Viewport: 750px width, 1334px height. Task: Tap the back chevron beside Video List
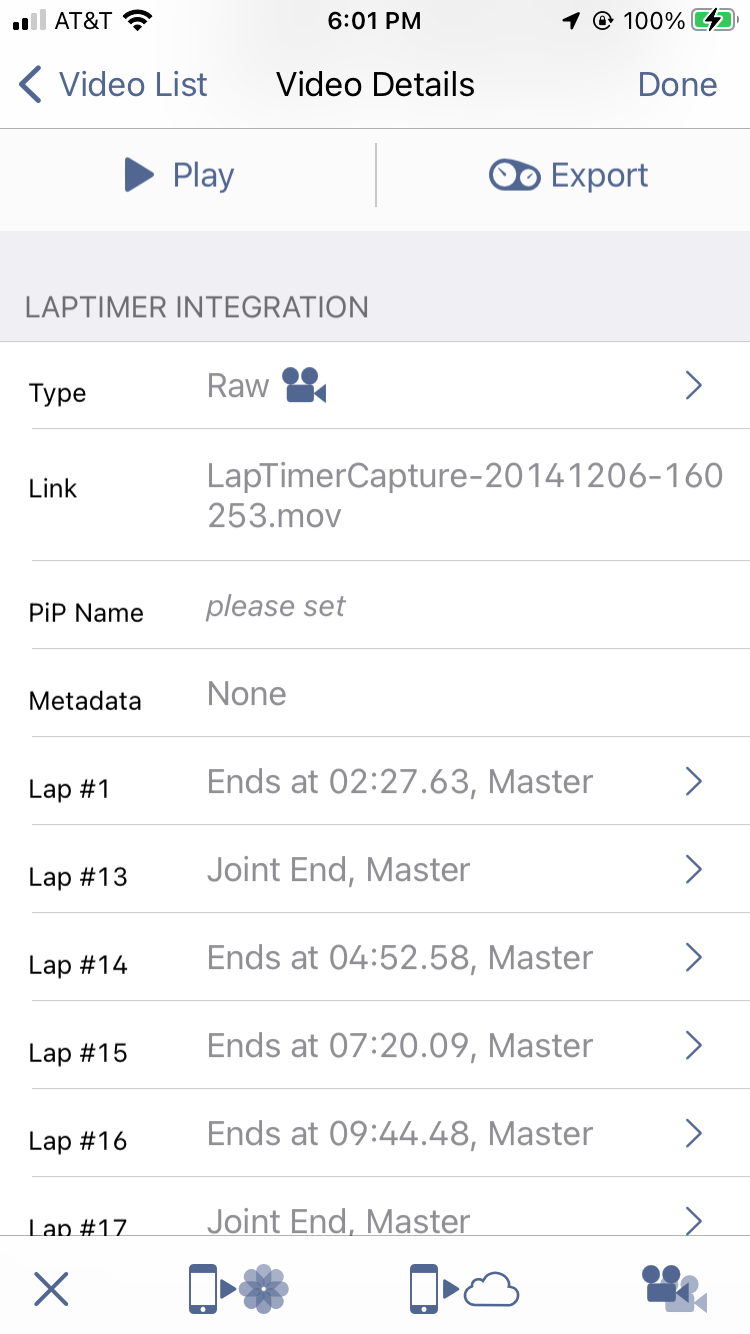coord(31,85)
